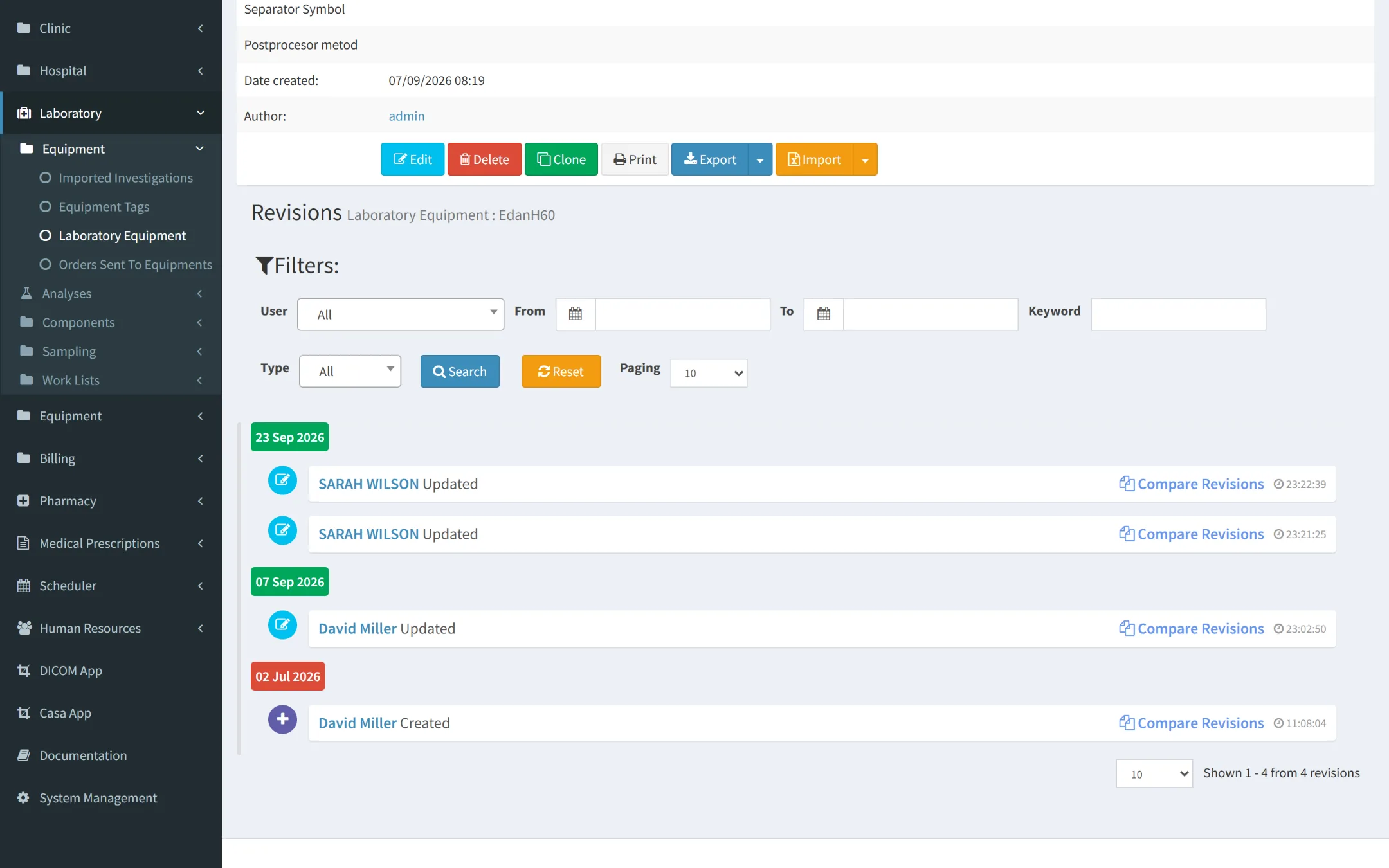The height and width of the screenshot is (868, 1389).
Task: Print the equipment details
Action: click(x=635, y=159)
